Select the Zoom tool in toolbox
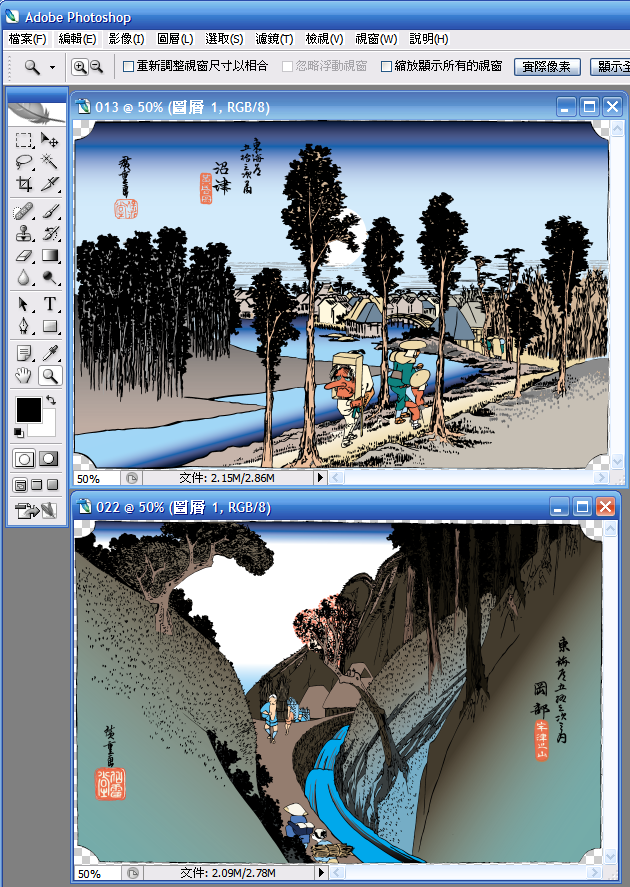 pyautogui.click(x=50, y=376)
